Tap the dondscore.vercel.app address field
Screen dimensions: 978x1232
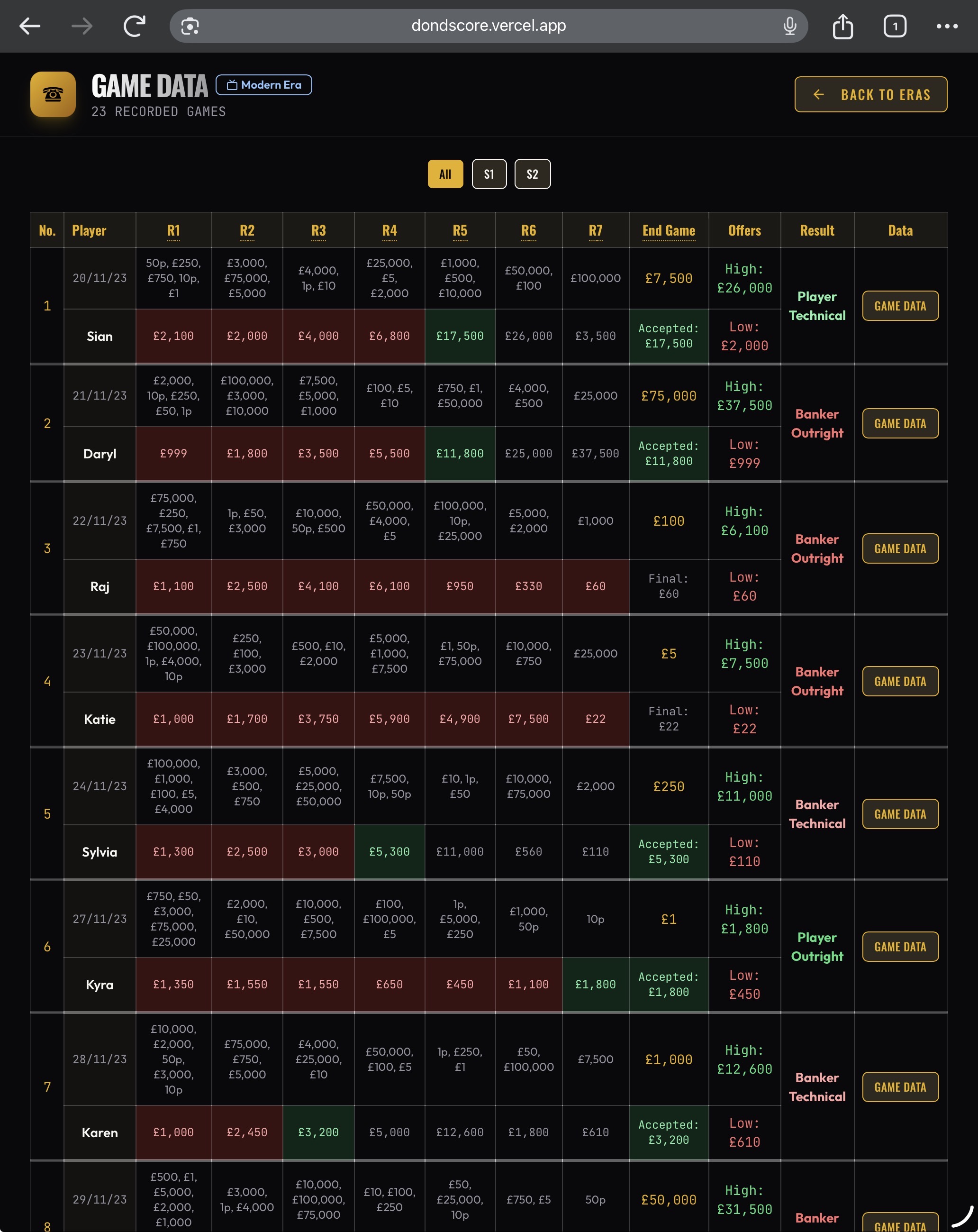[489, 26]
